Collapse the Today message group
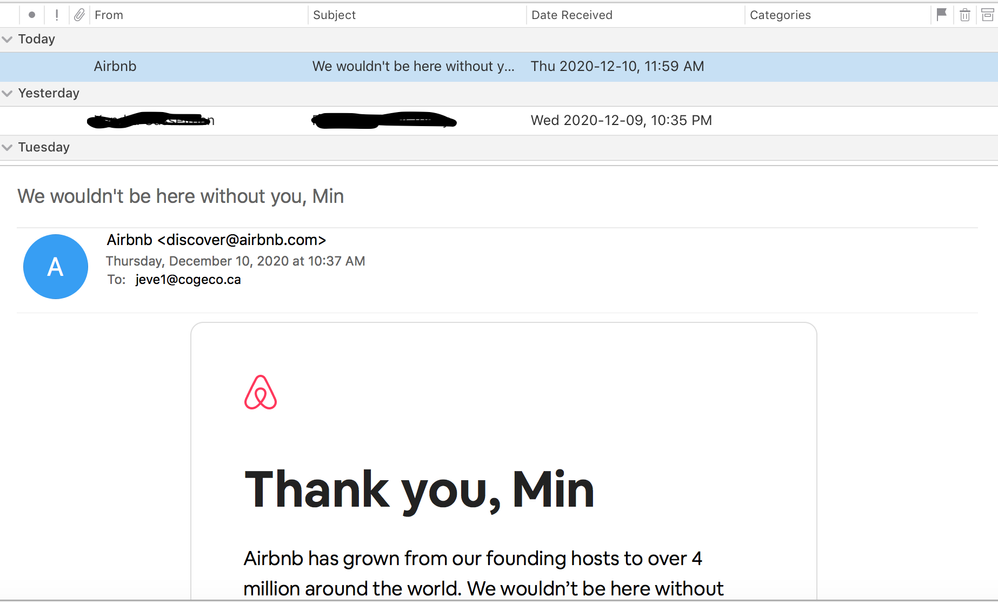 pos(8,39)
